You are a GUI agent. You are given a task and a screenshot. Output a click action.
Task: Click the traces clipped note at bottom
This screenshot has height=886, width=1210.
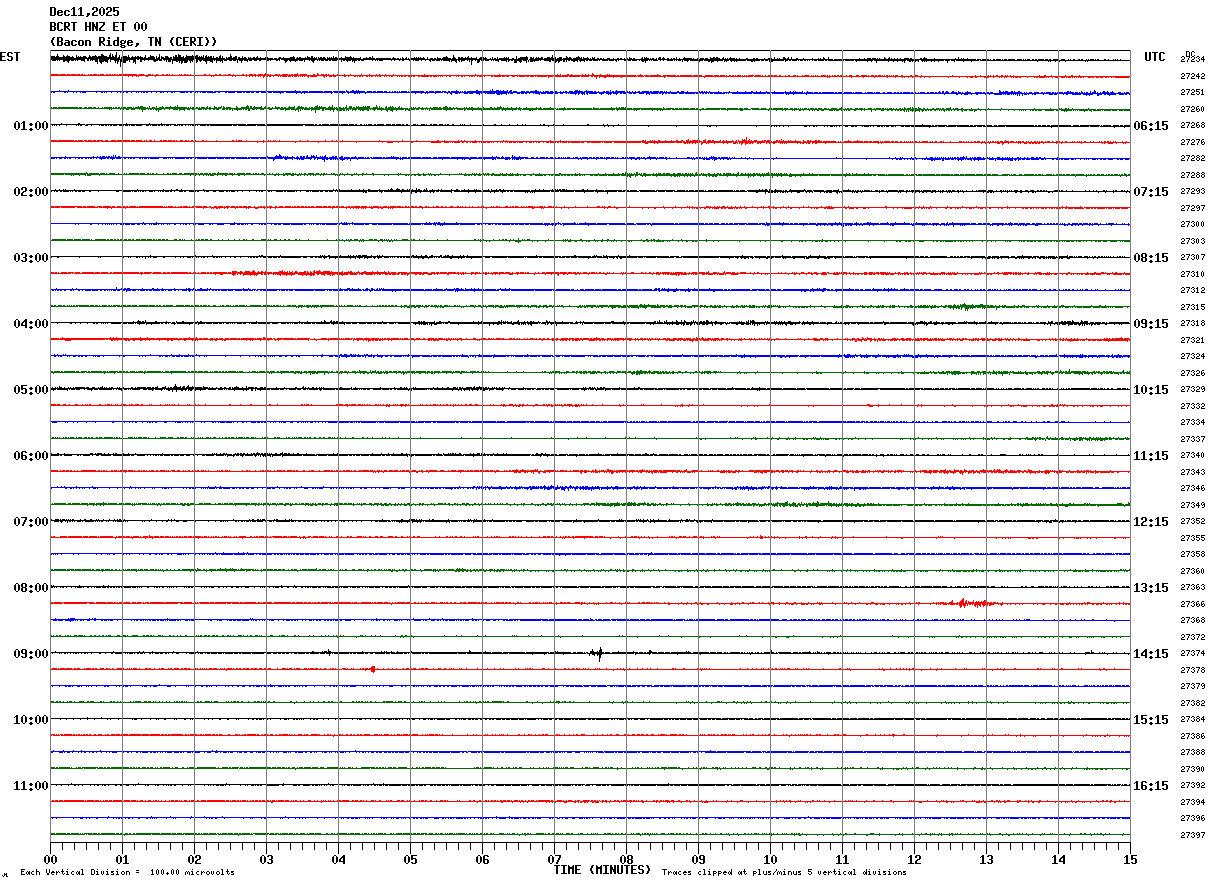(784, 872)
